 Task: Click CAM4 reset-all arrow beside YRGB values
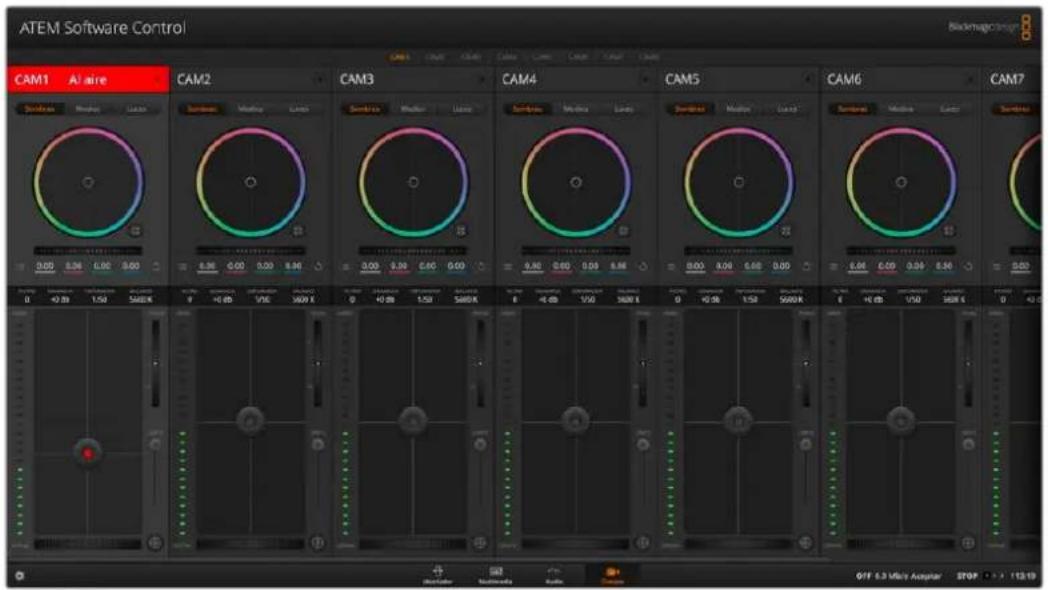tap(644, 267)
